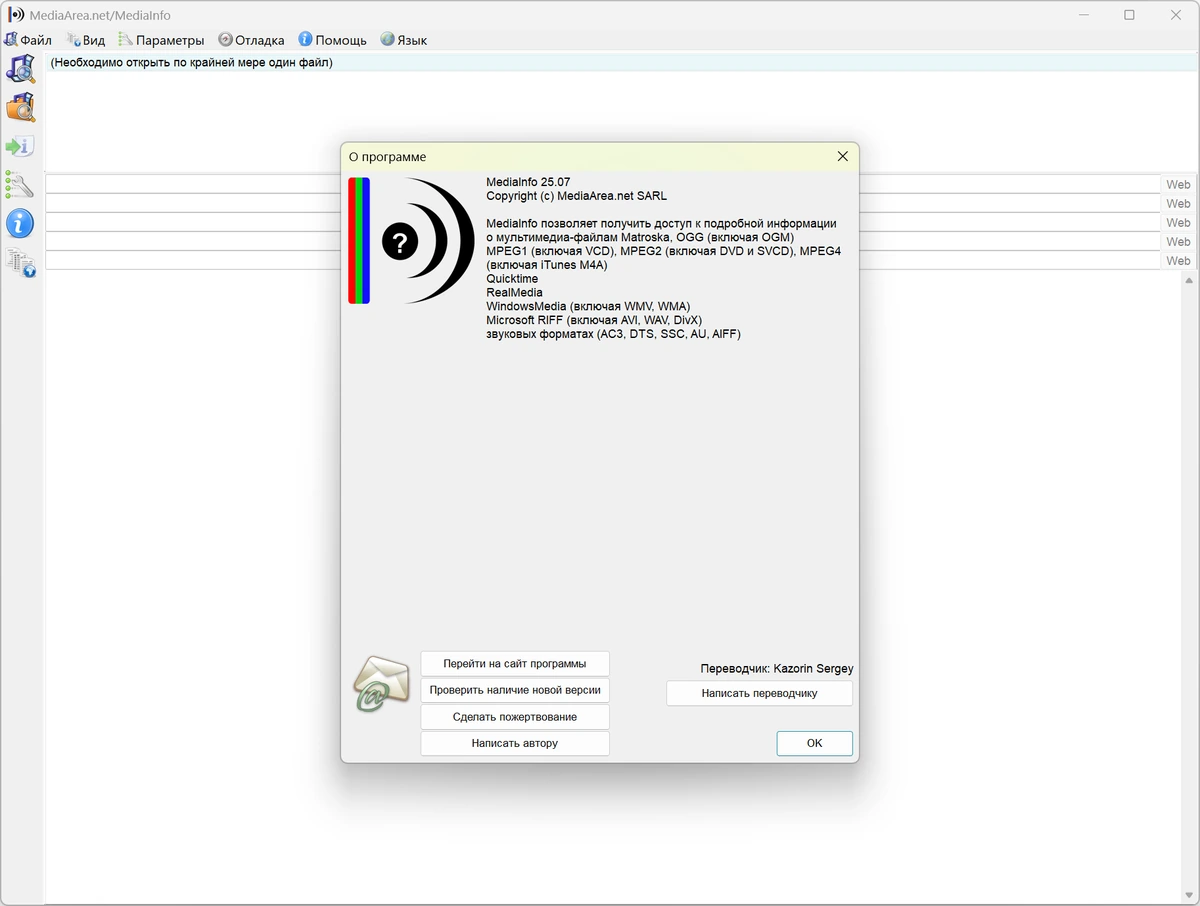
Task: Click the envelope mail icon in dialog
Action: point(380,684)
